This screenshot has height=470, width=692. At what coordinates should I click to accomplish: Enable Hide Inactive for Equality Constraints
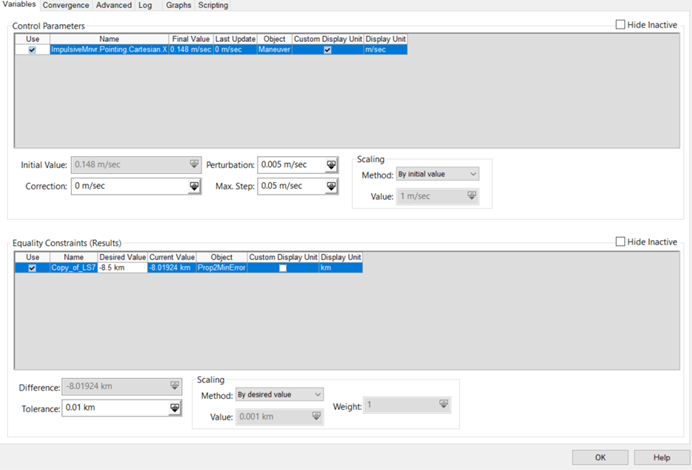point(621,242)
